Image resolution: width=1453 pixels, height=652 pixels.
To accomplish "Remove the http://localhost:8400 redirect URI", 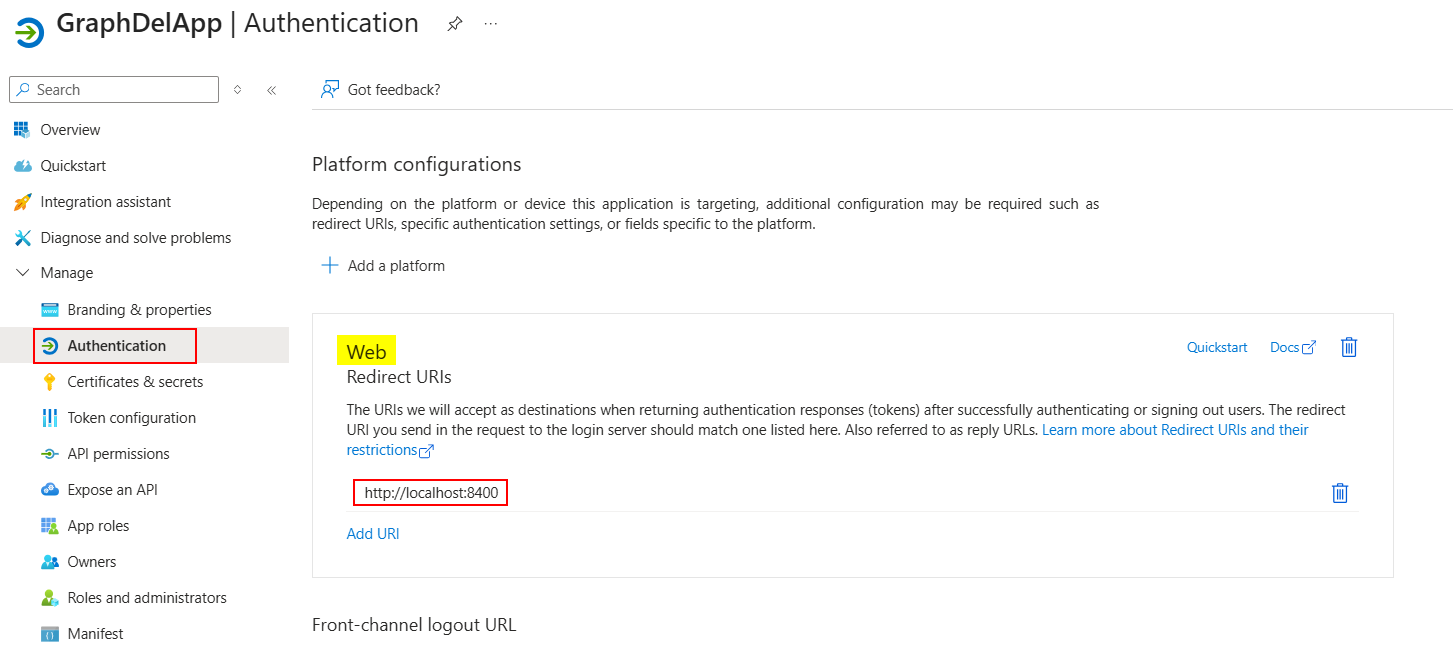I will point(1340,492).
